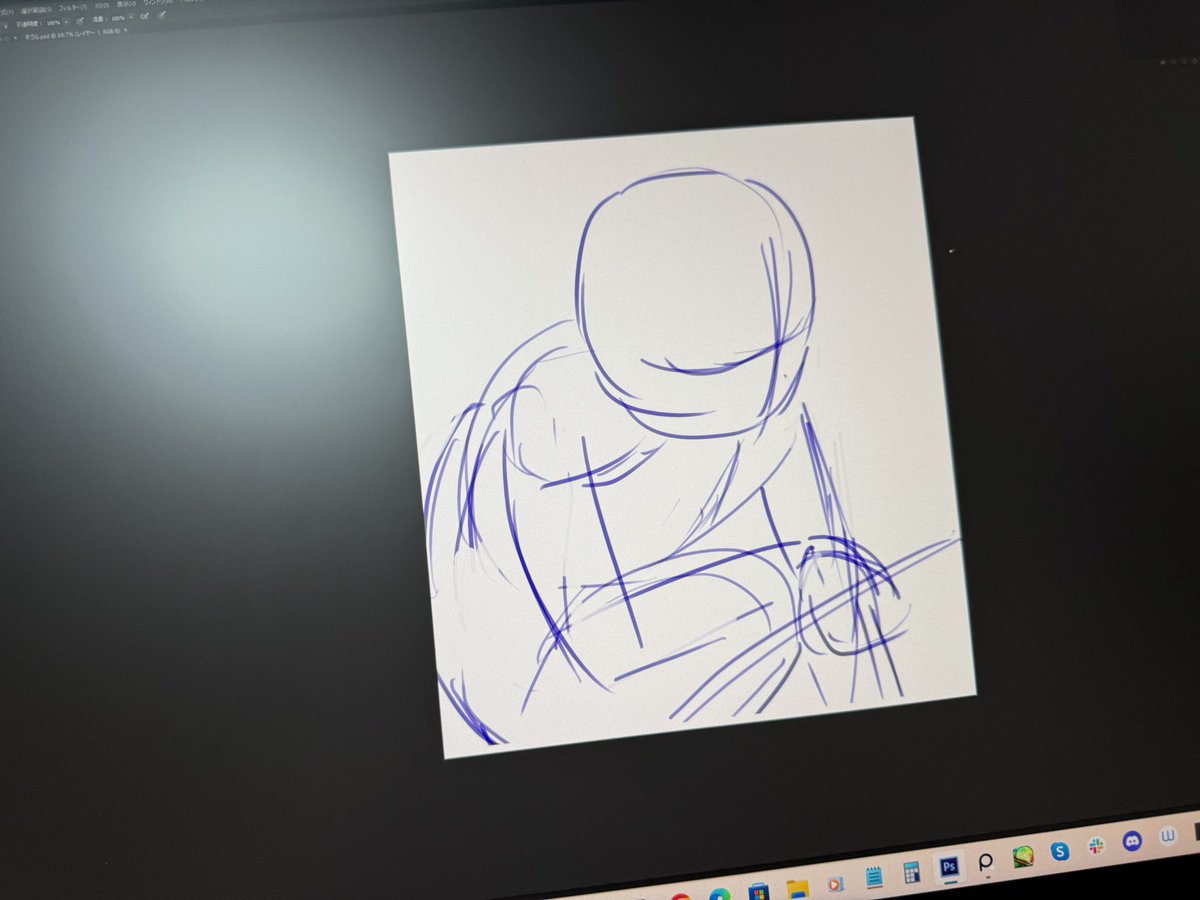Open the 表示 menu in Photoshop

click(126, 4)
